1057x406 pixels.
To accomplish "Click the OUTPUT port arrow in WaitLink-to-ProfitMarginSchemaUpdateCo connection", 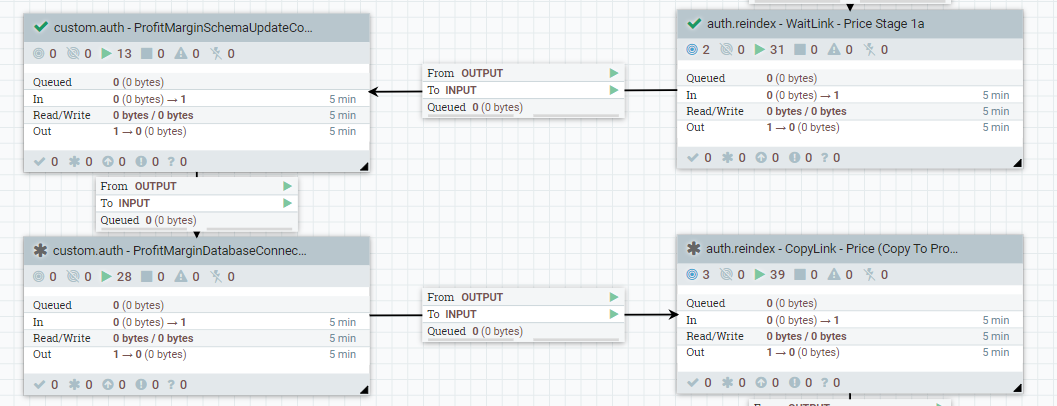I will coord(613,73).
